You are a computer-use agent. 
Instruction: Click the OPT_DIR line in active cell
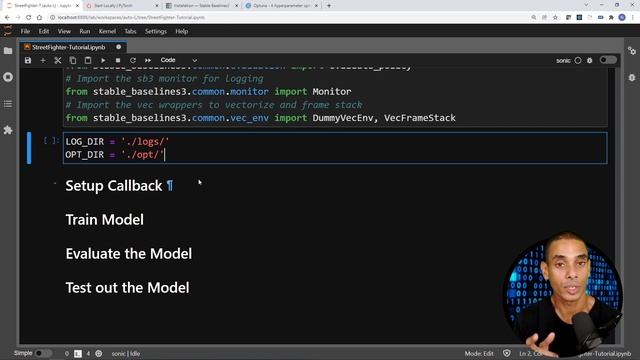click(115, 155)
